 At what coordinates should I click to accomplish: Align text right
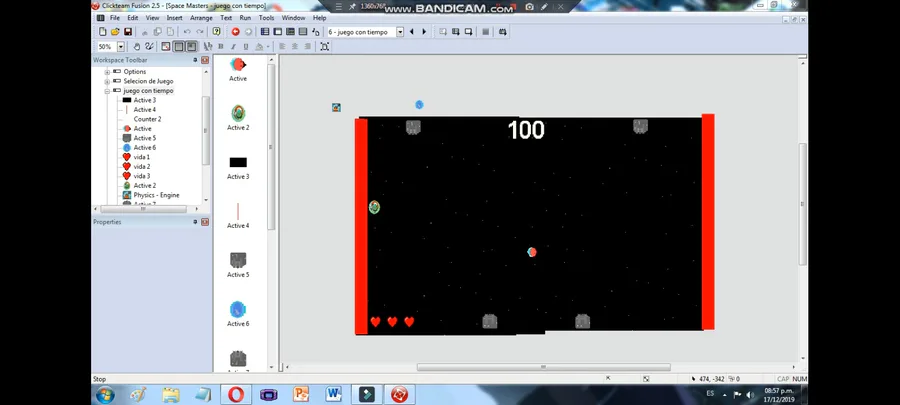click(308, 46)
